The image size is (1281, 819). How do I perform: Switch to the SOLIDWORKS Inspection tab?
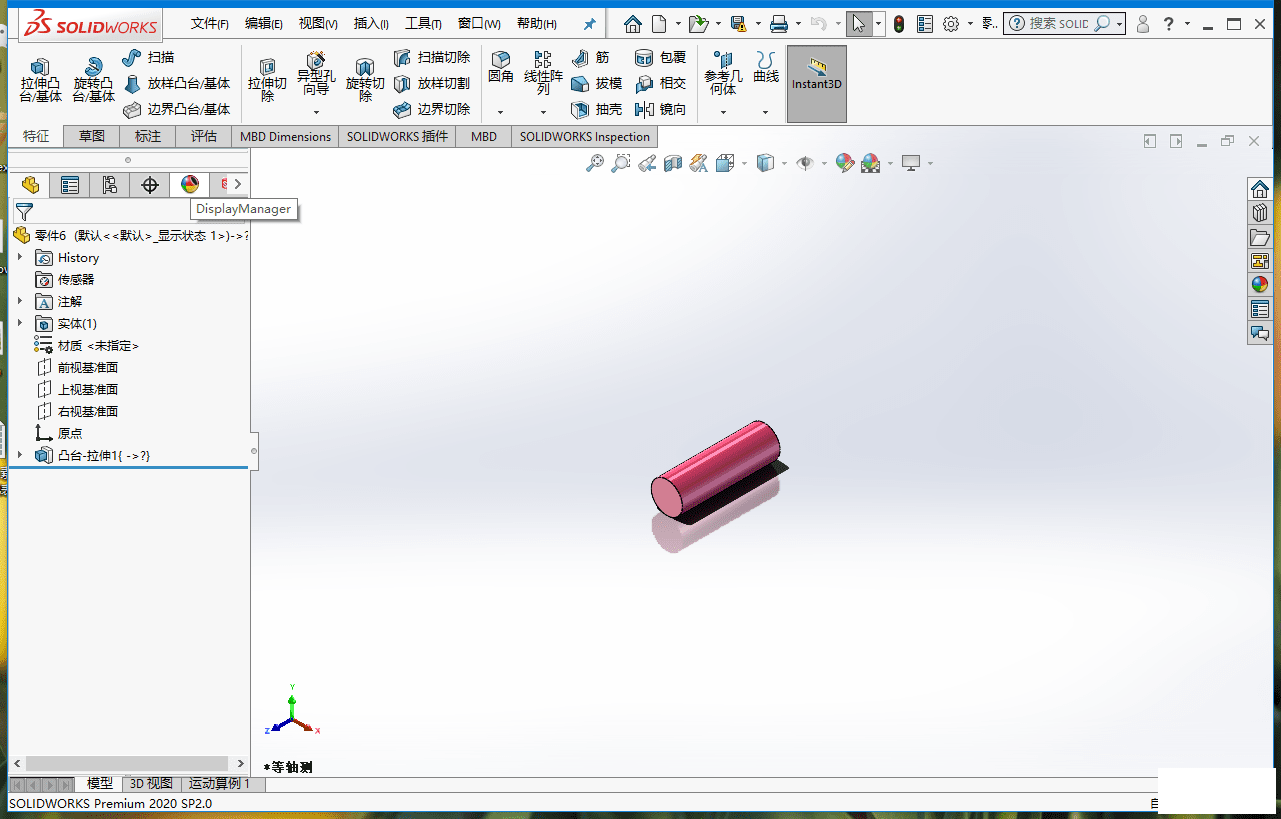pyautogui.click(x=585, y=137)
